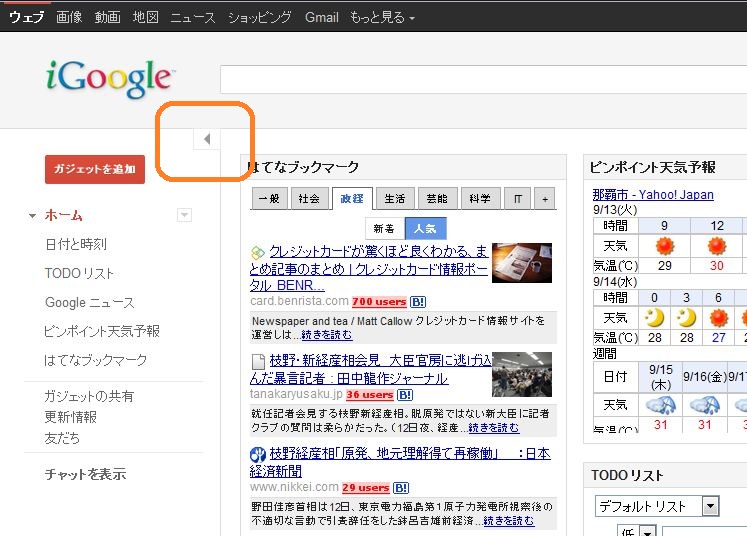The width and height of the screenshot is (747, 536).
Task: Select the 芸能 tab
Action: (437, 198)
